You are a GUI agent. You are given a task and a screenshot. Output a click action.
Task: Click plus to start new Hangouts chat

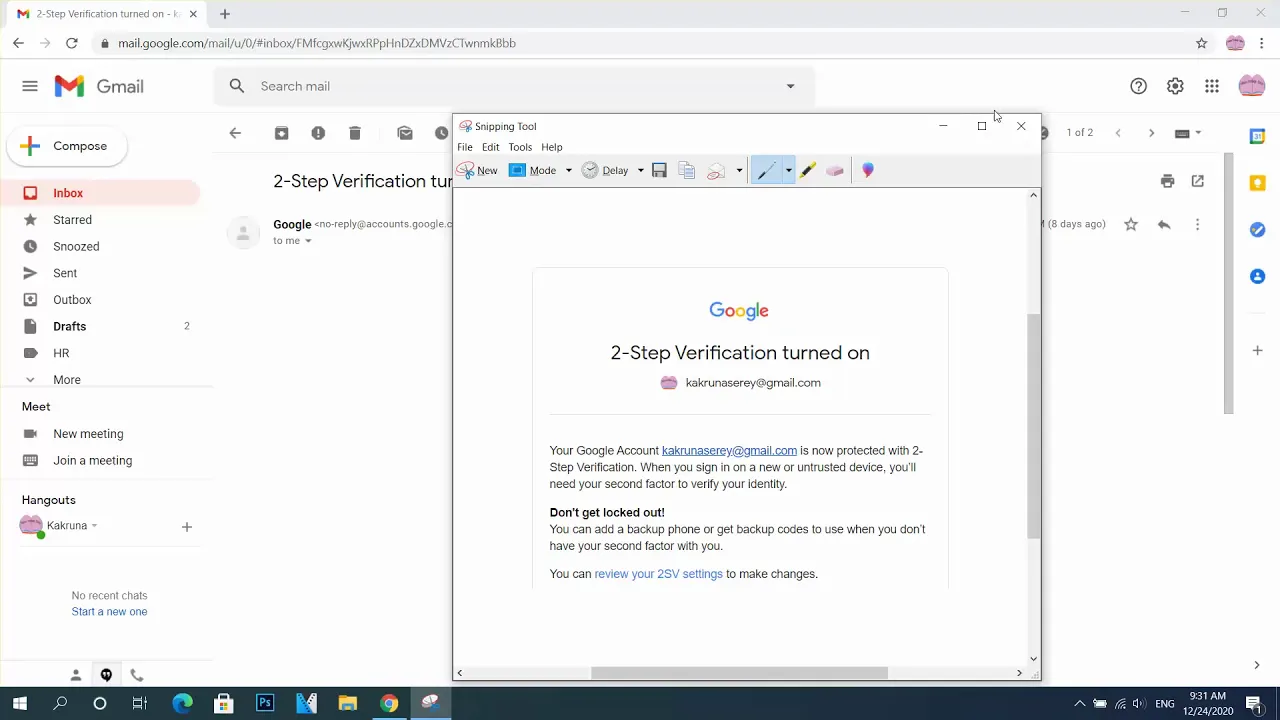click(x=186, y=527)
